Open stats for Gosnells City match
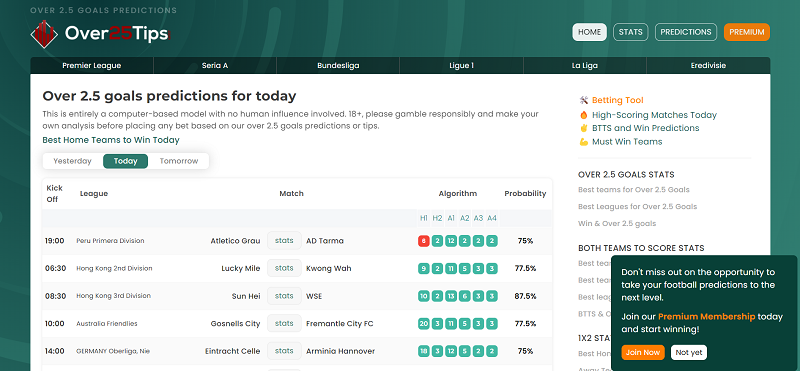Image resolution: width=800 pixels, height=371 pixels. tap(284, 324)
